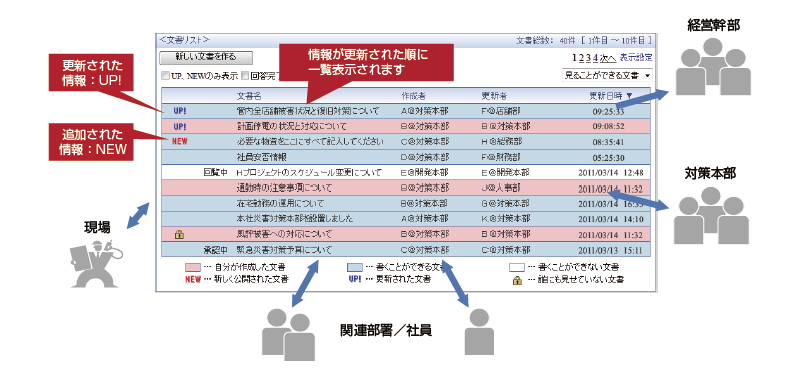Click the 作成者 column header
Screen dimensions: 800x370
tap(413, 95)
